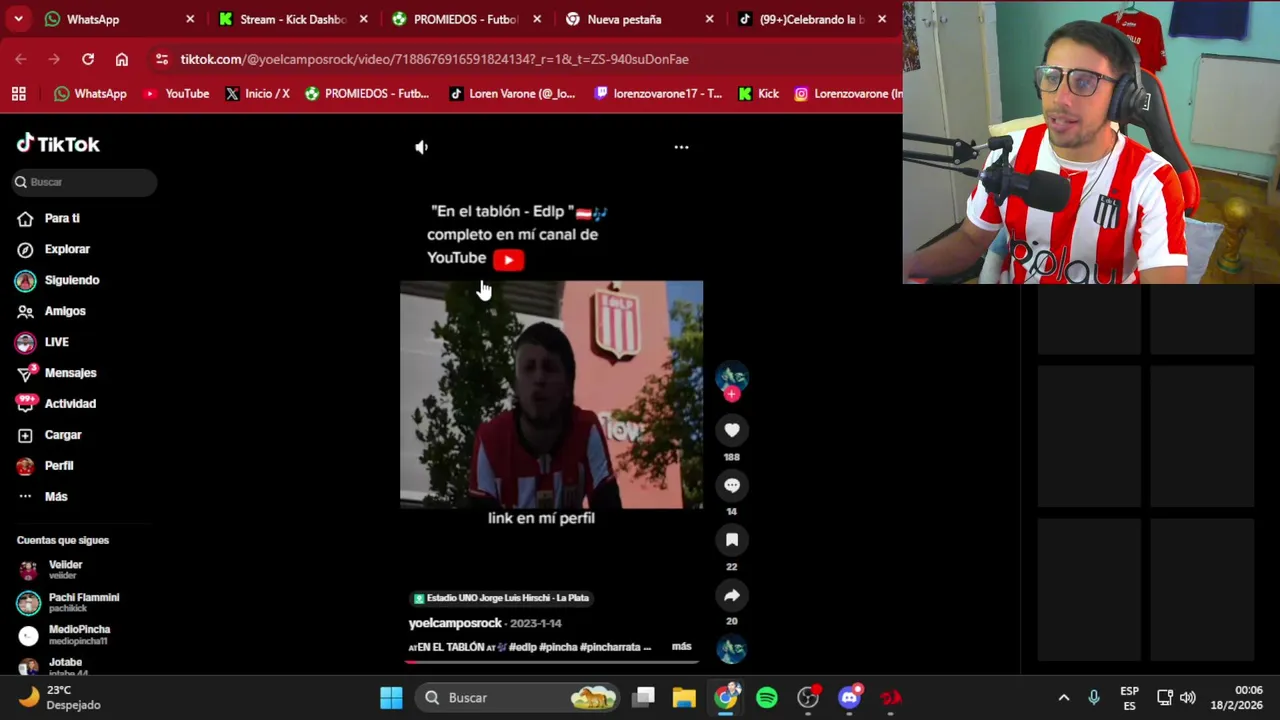This screenshot has width=1280, height=720.
Task: Open lorenzovarone17 Twitch bookmark
Action: click(x=658, y=94)
